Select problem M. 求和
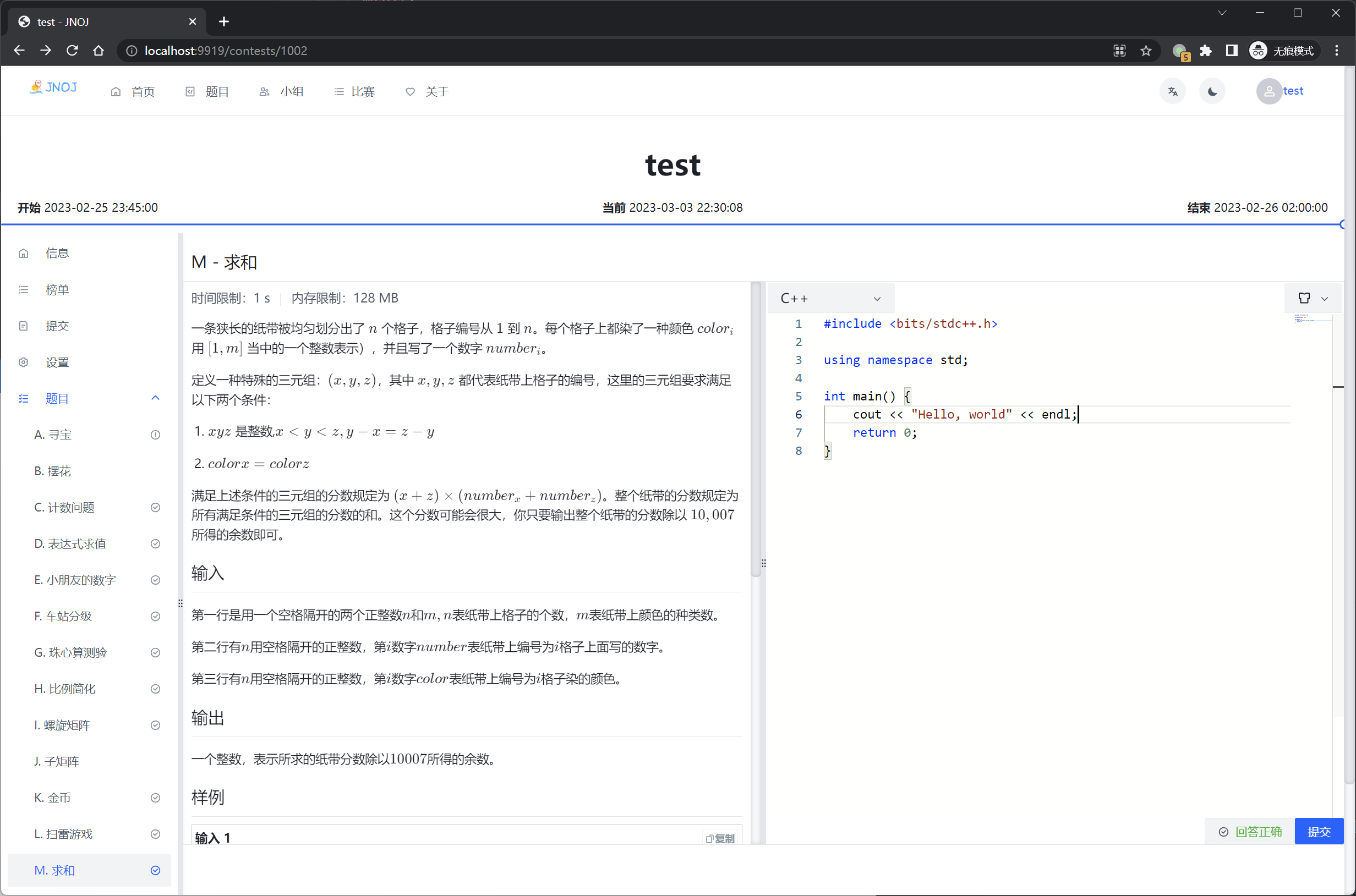 tap(90, 870)
